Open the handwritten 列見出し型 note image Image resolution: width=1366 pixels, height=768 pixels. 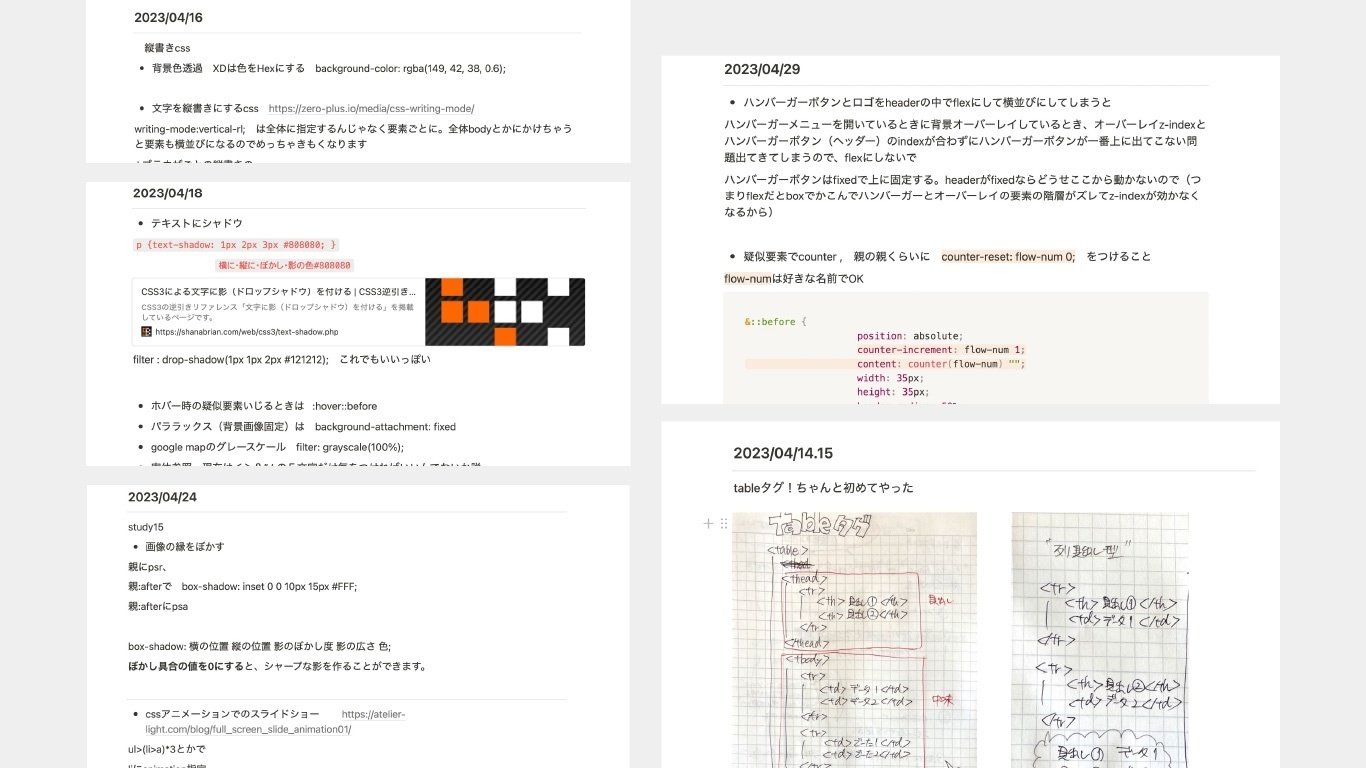pyautogui.click(x=1100, y=640)
